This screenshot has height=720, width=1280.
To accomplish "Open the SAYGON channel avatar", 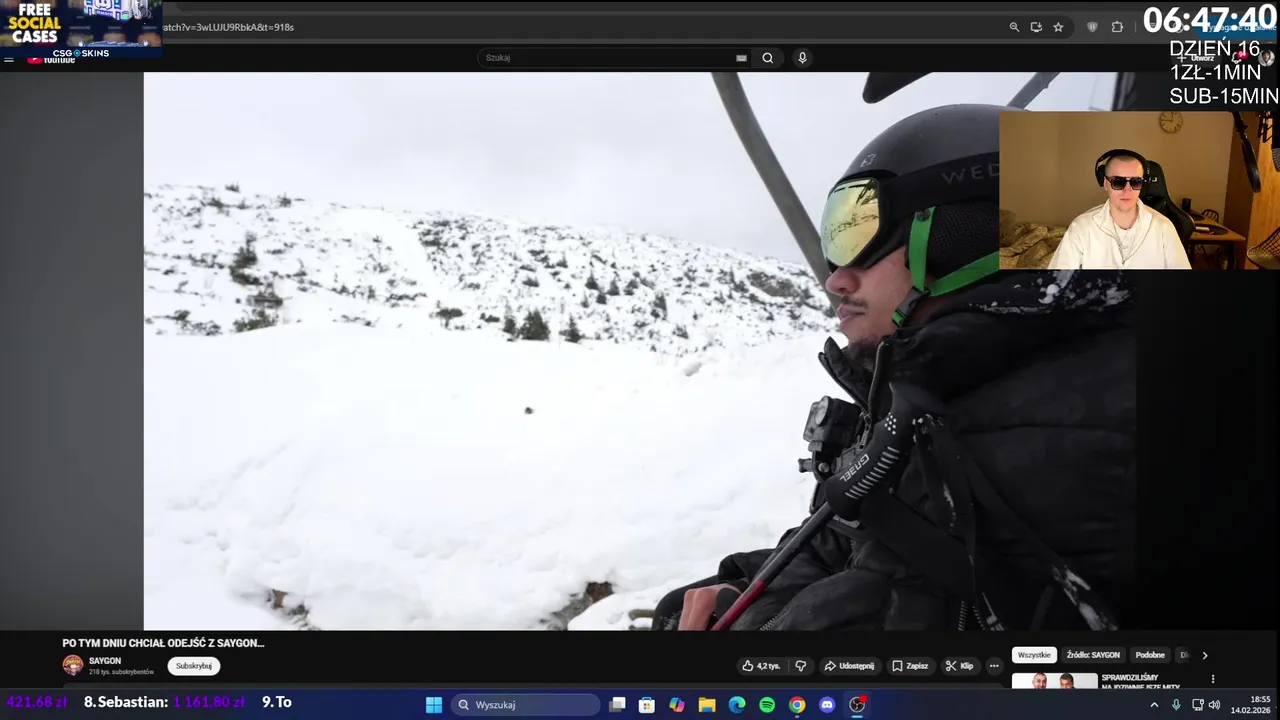I will [73, 665].
